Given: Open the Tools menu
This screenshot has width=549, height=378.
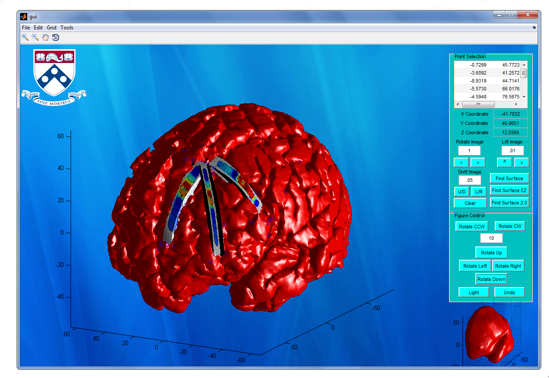Looking at the screenshot, I should coord(67,28).
